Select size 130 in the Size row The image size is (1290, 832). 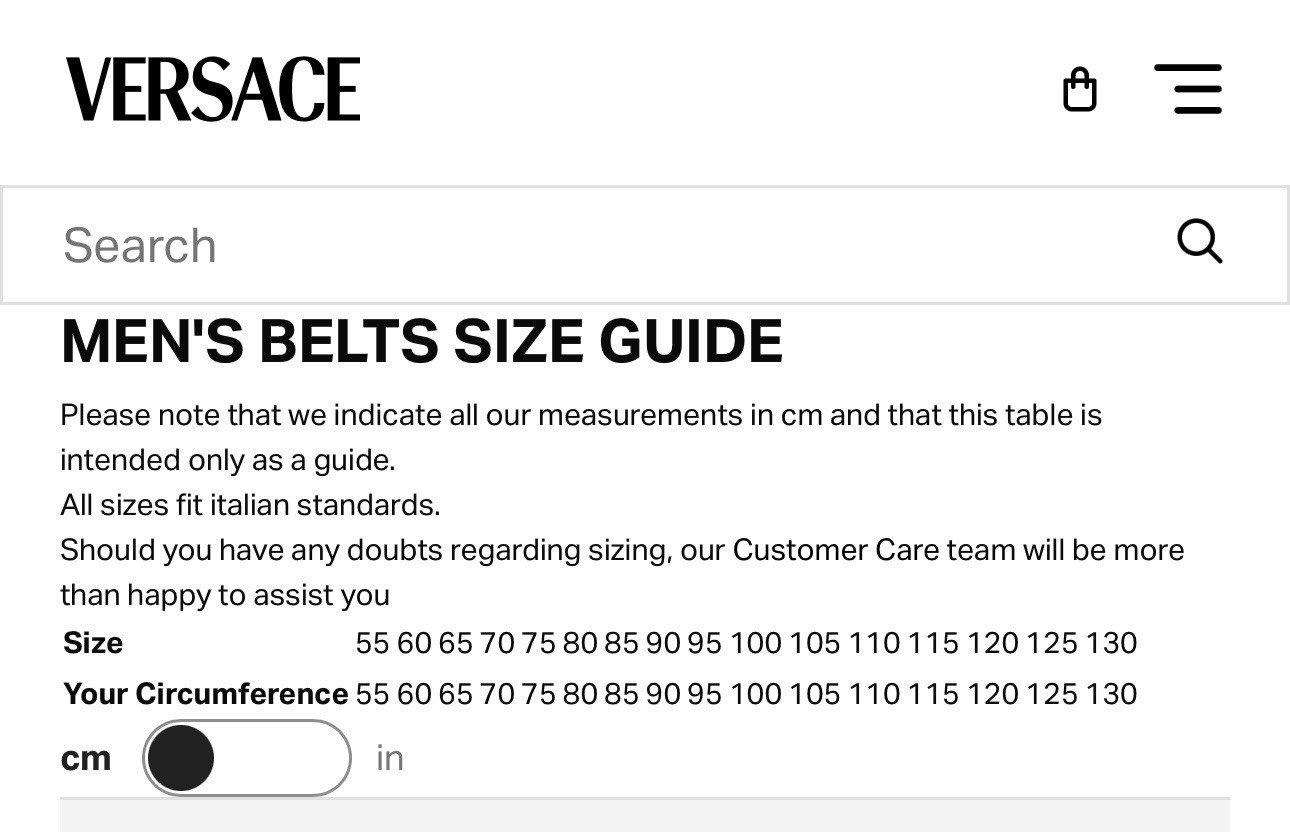pyautogui.click(x=1111, y=643)
